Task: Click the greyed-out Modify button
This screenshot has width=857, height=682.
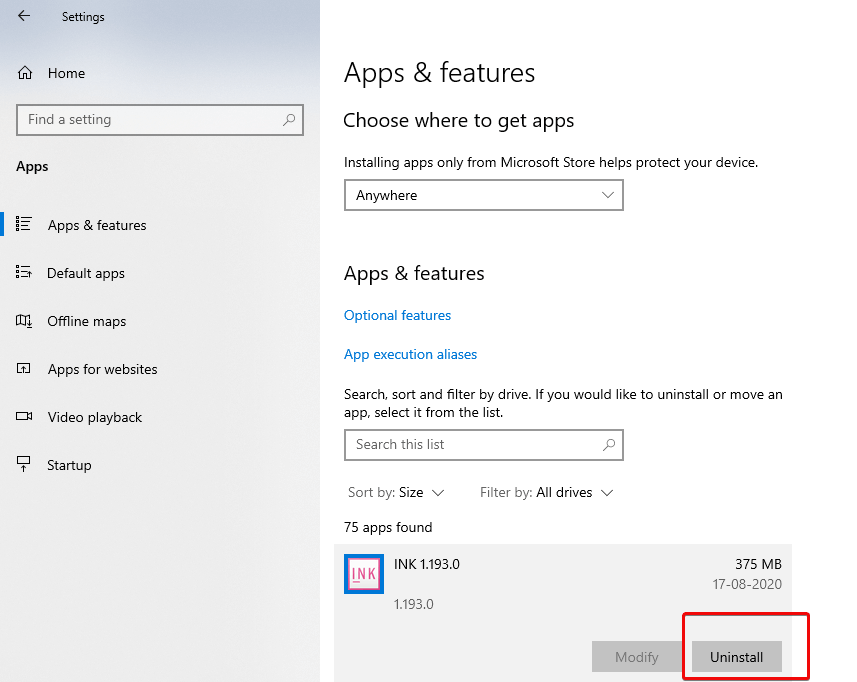Action: [x=637, y=657]
